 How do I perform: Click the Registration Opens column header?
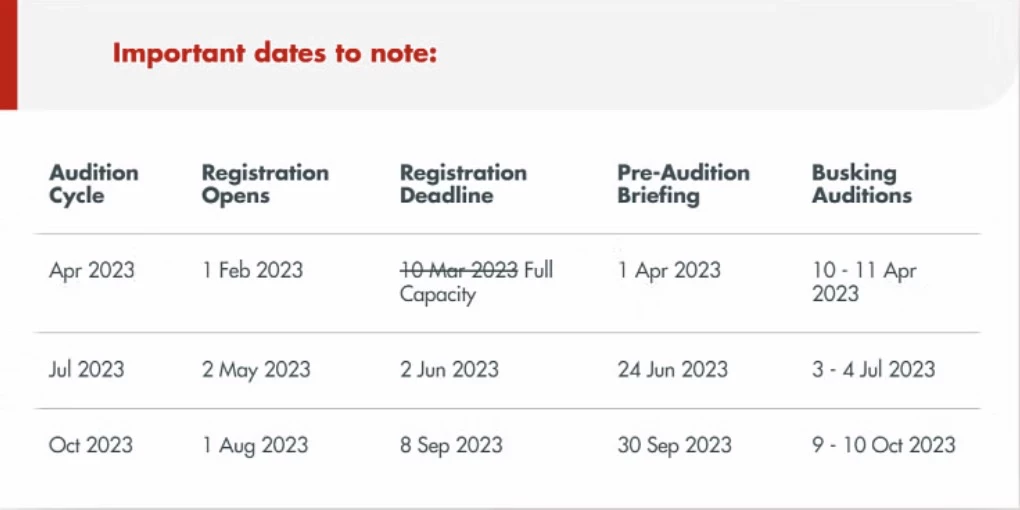[265, 184]
